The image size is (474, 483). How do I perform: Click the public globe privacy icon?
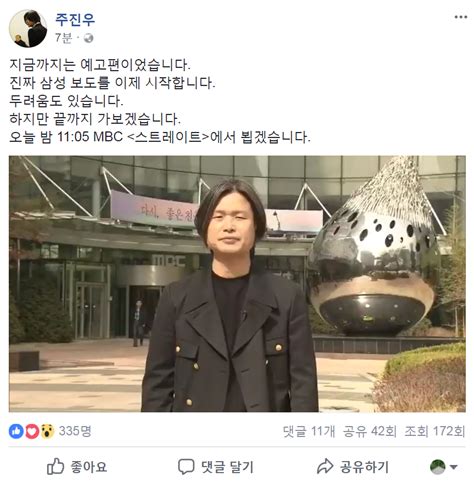[88, 38]
